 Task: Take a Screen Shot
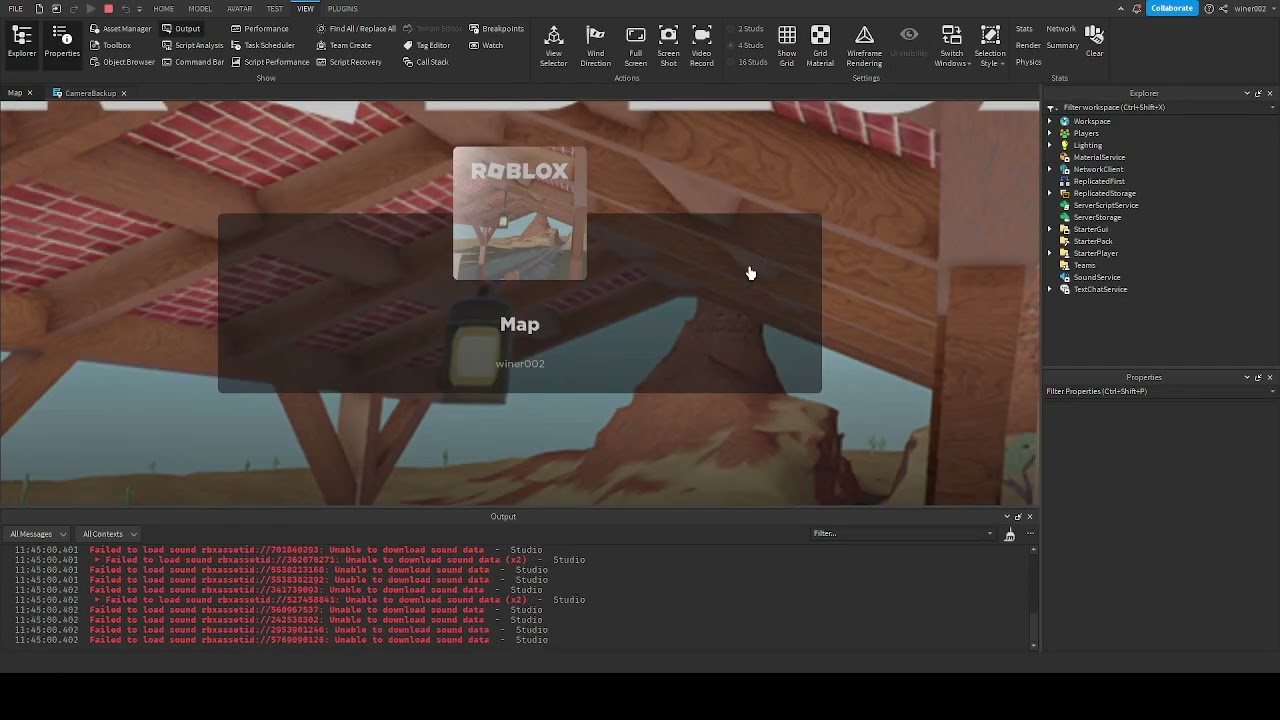click(668, 45)
